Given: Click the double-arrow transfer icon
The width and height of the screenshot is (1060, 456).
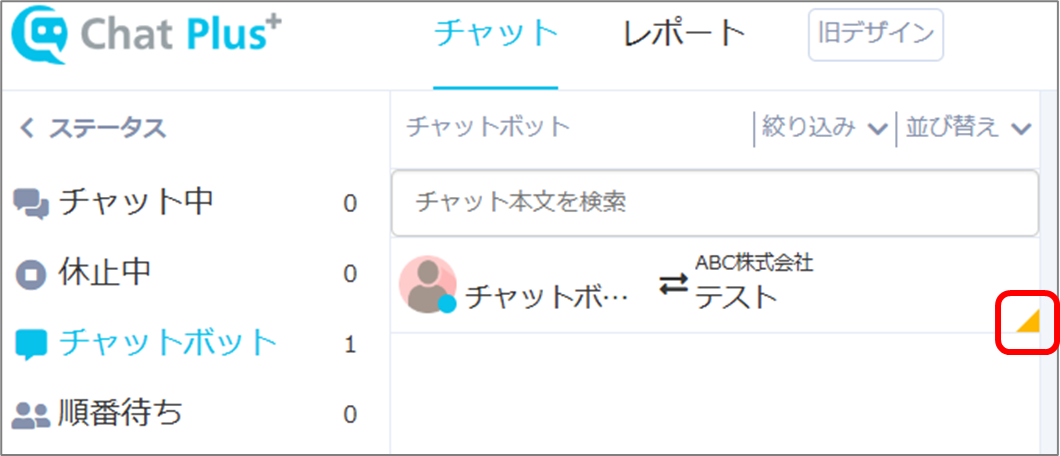Looking at the screenshot, I should (x=673, y=284).
